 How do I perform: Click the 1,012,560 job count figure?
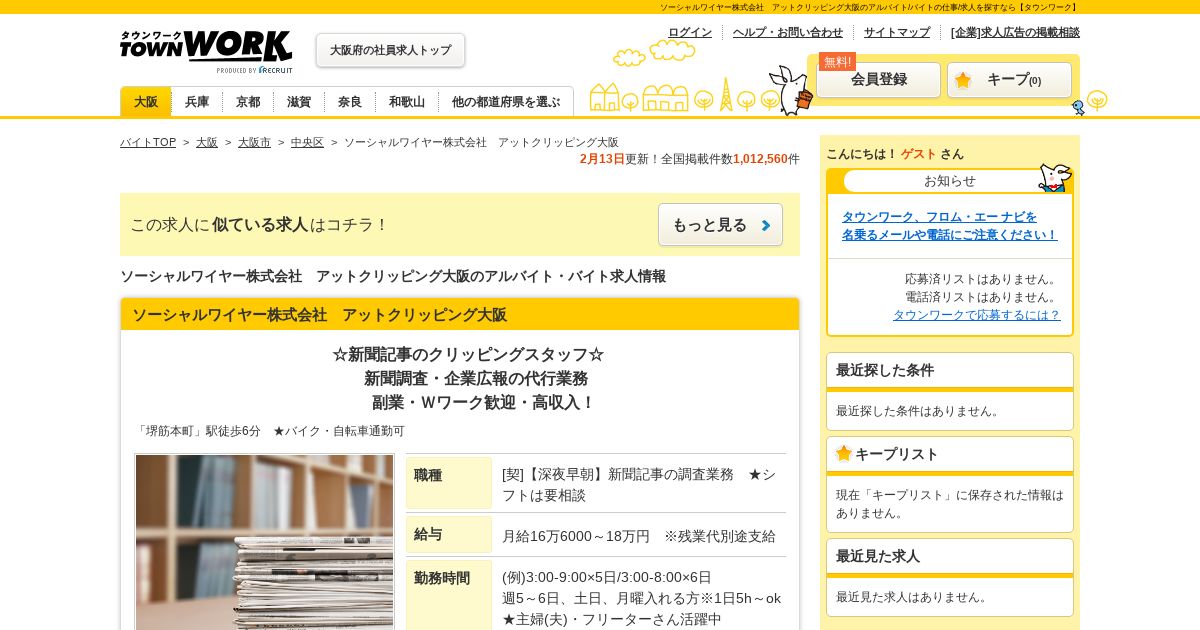coord(760,159)
